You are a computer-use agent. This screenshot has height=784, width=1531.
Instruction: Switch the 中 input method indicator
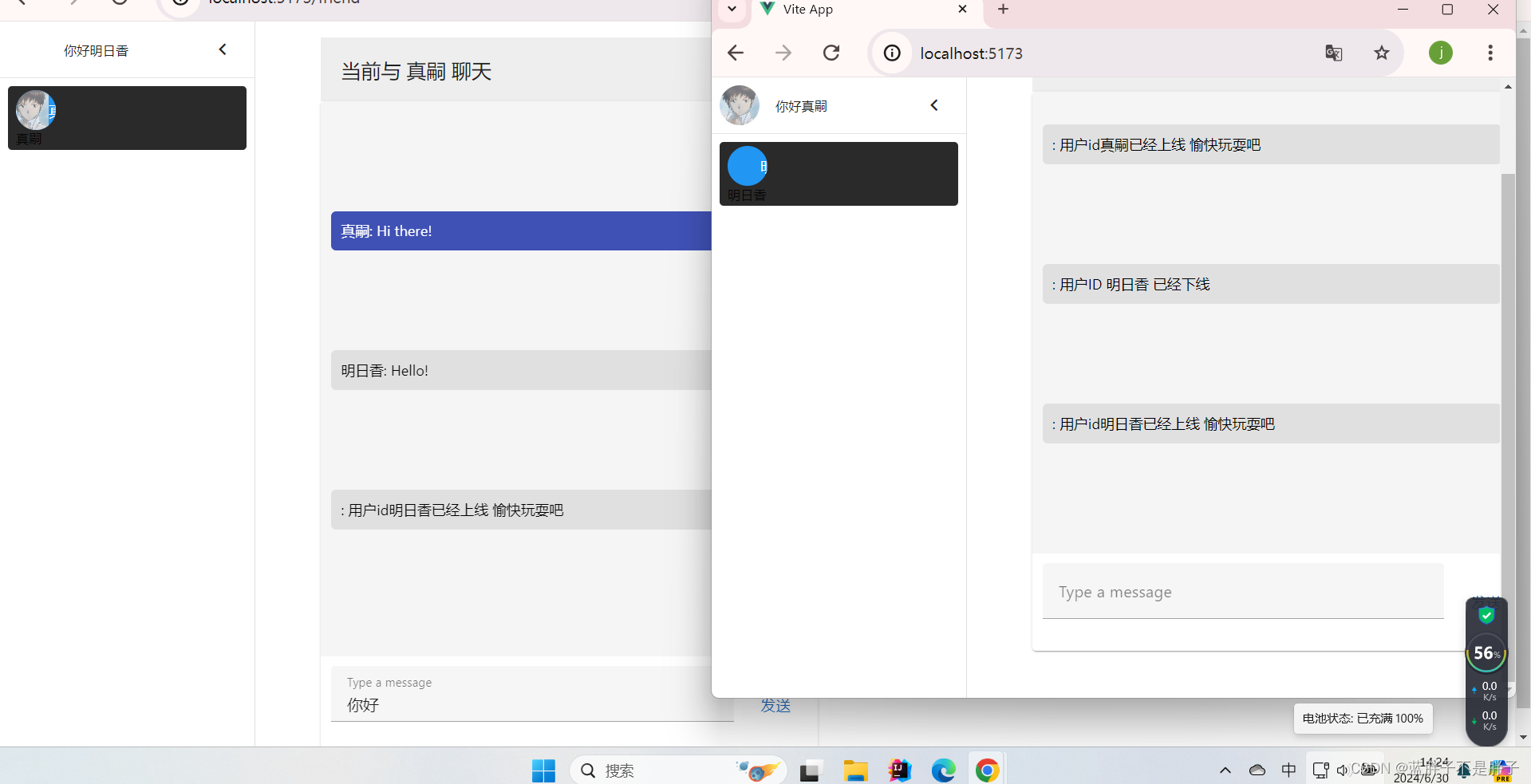(x=1289, y=770)
